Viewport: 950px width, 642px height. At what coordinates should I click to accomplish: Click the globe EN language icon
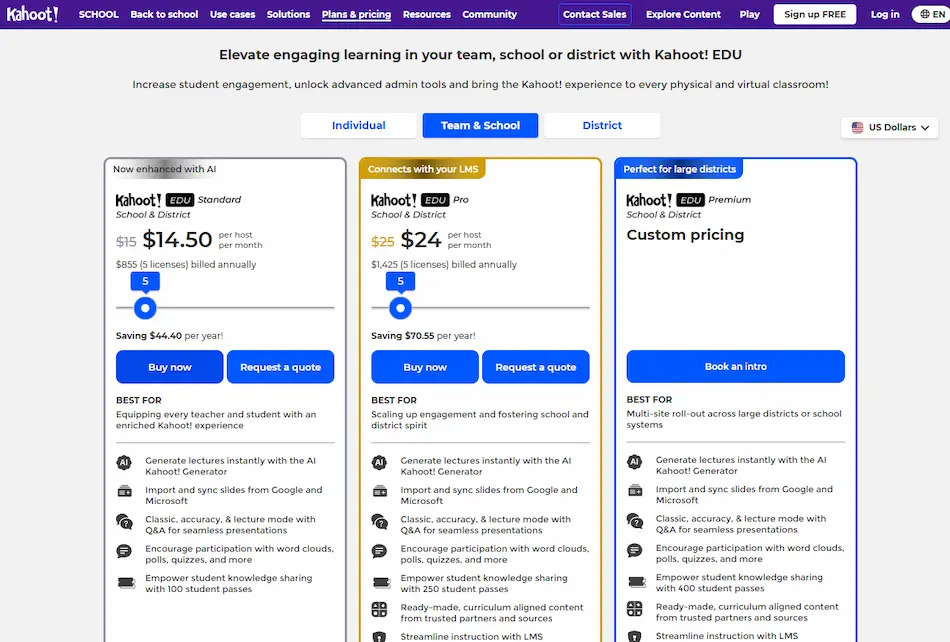point(929,15)
